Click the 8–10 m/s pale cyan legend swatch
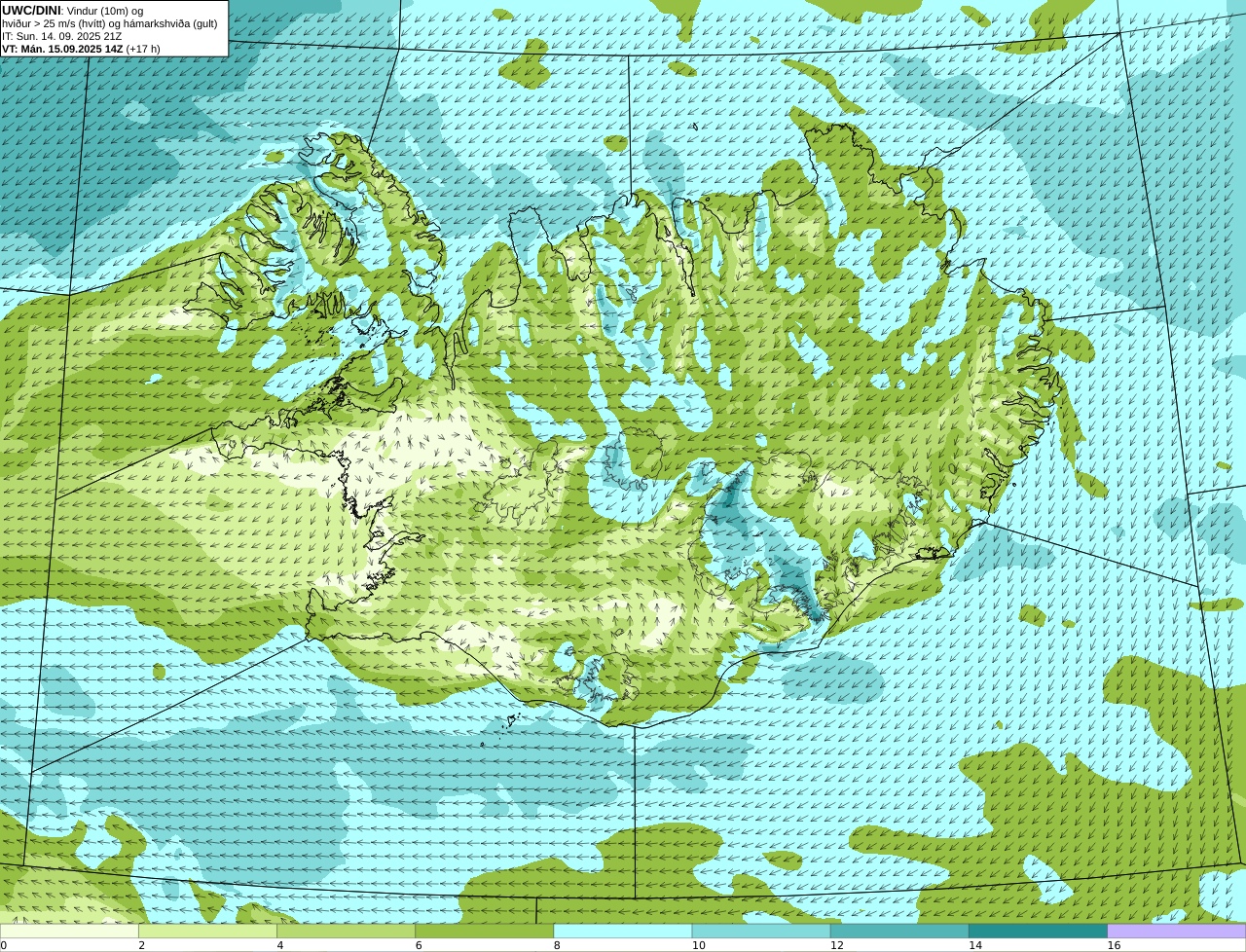Viewport: 1246px width, 952px height. 623,931
